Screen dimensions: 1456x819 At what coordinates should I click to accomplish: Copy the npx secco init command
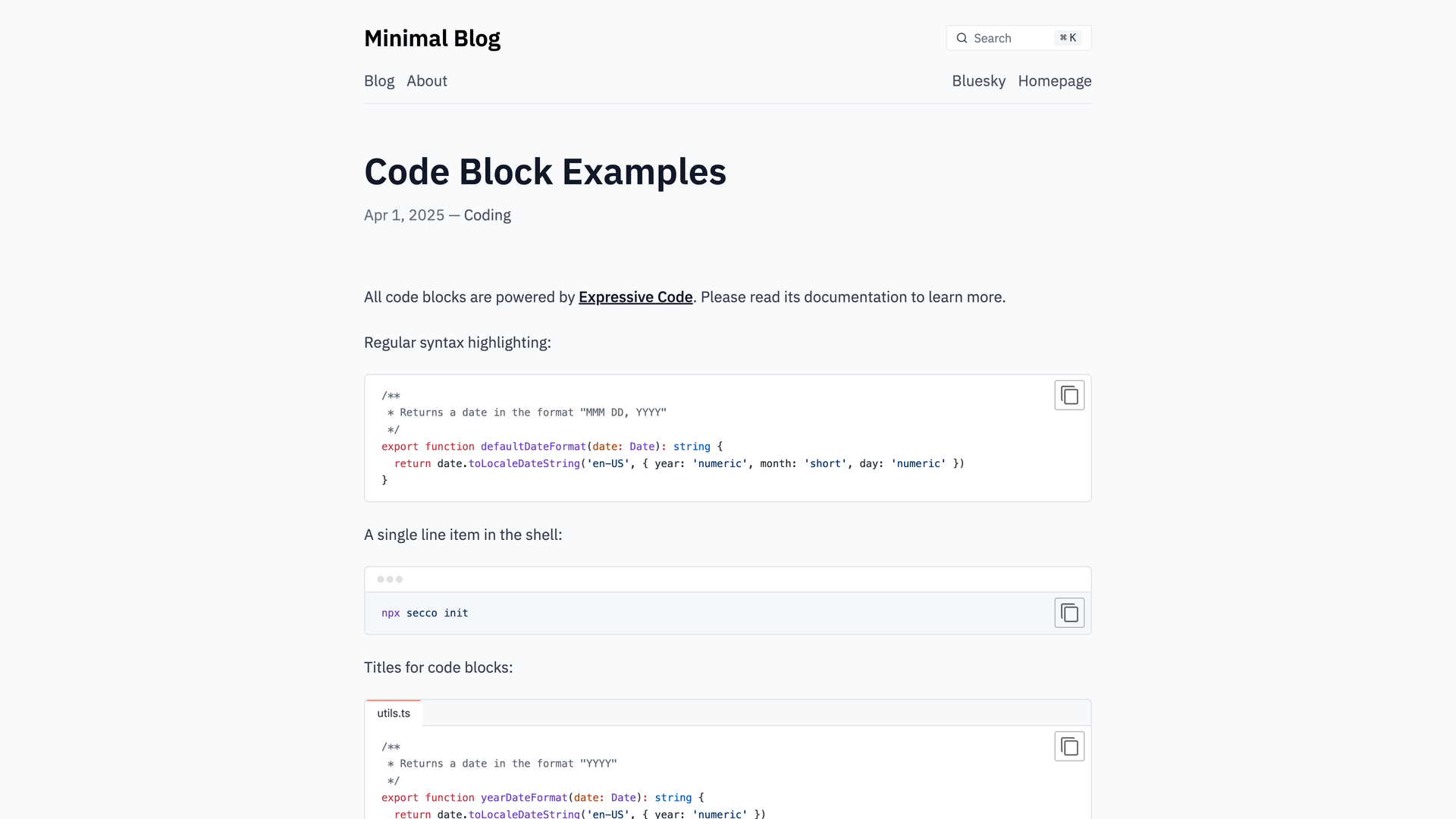coord(1069,613)
